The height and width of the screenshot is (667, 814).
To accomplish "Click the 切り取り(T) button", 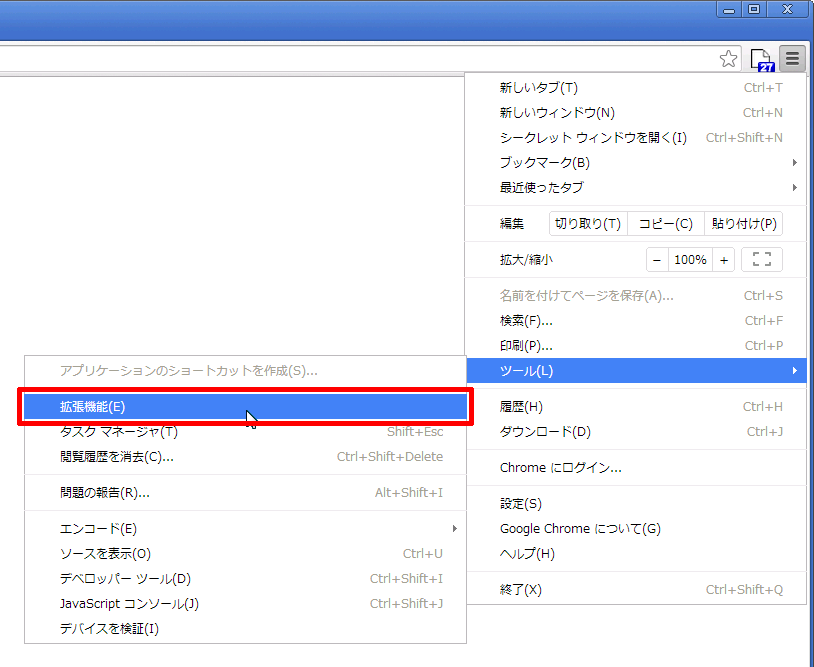I will tap(588, 224).
